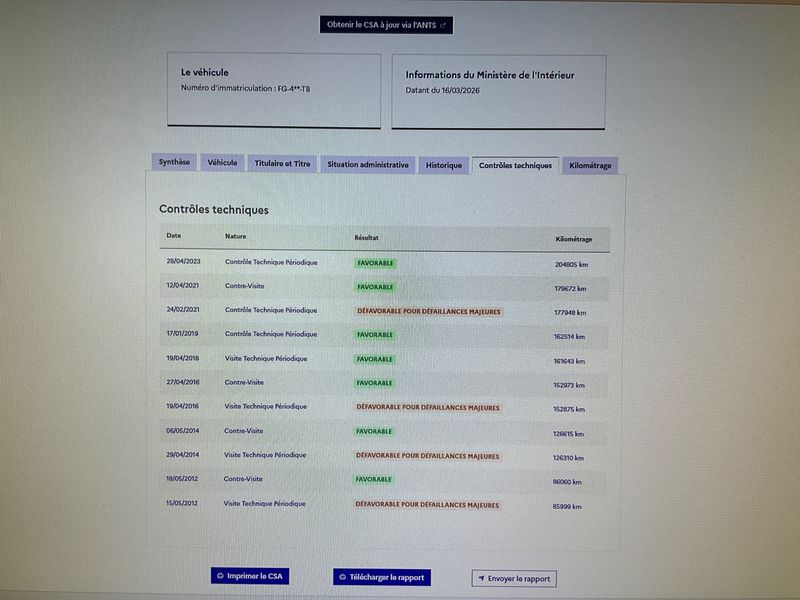Go to the Historique tab
800x600 pixels.
pyautogui.click(x=443, y=165)
